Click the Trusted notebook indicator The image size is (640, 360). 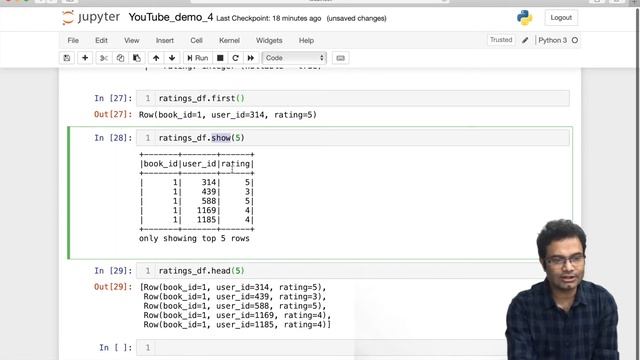click(501, 40)
